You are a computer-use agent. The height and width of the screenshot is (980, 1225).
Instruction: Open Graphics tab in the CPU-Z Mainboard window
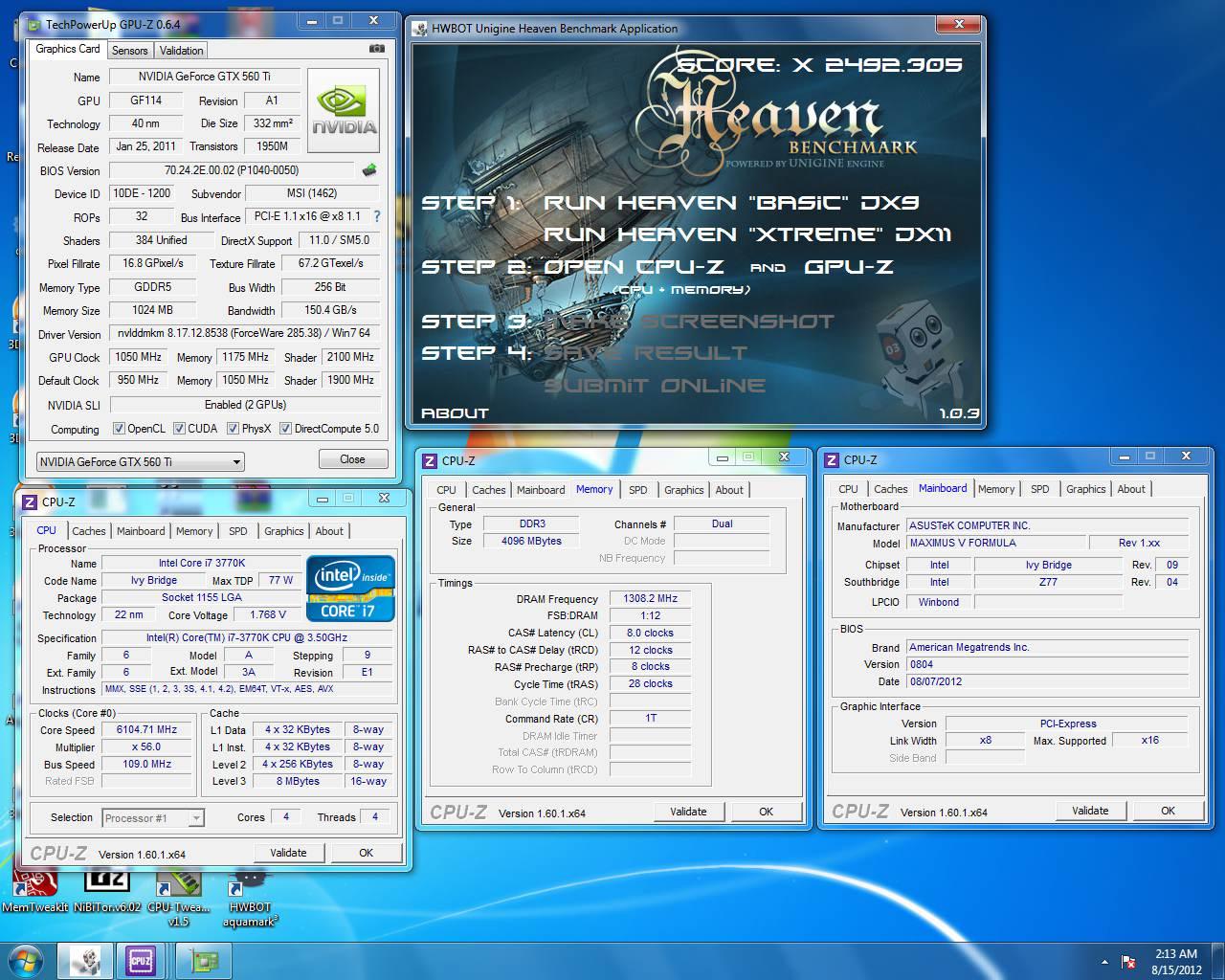point(1085,489)
